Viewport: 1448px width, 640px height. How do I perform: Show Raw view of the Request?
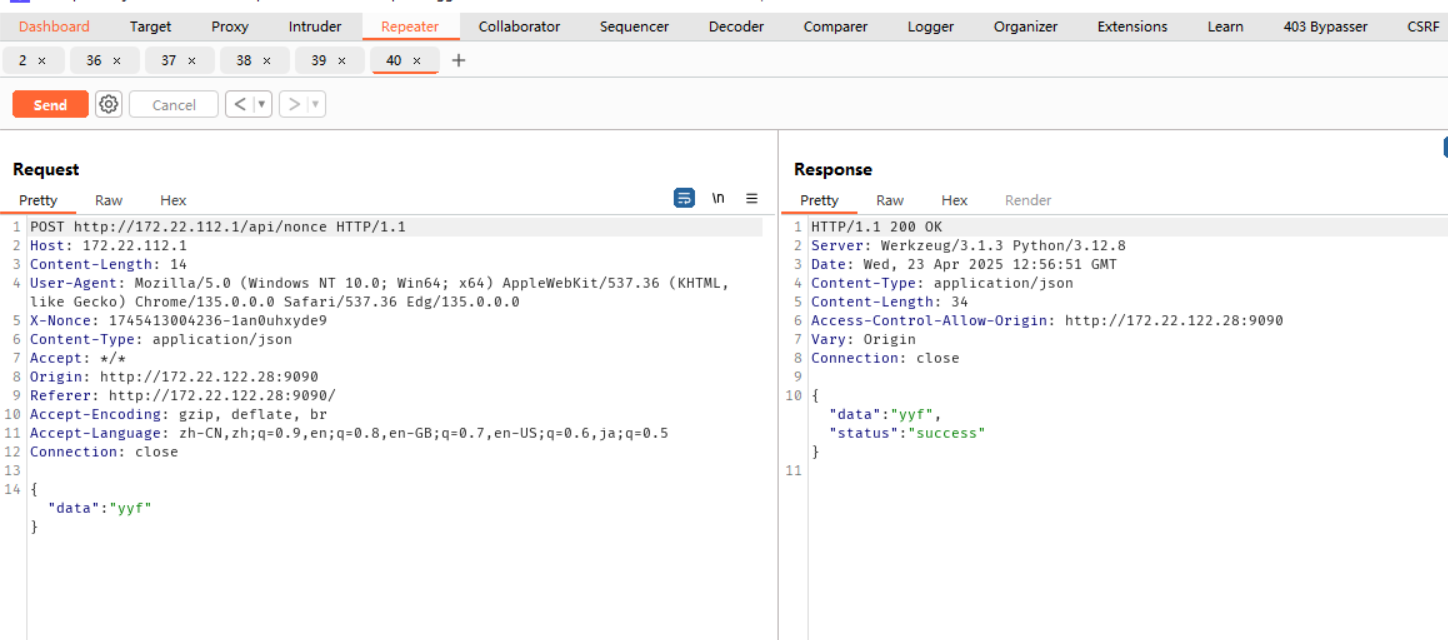coord(109,200)
